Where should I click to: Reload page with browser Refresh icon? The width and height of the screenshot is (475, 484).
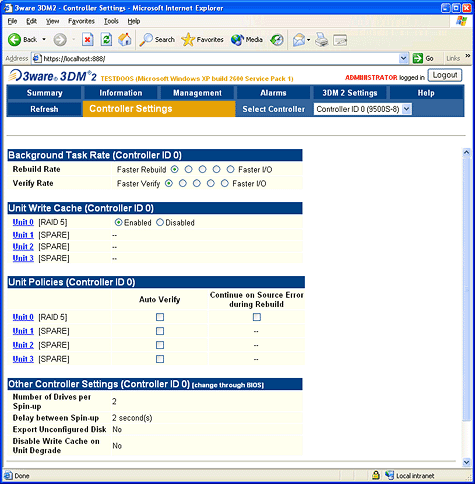coord(106,40)
